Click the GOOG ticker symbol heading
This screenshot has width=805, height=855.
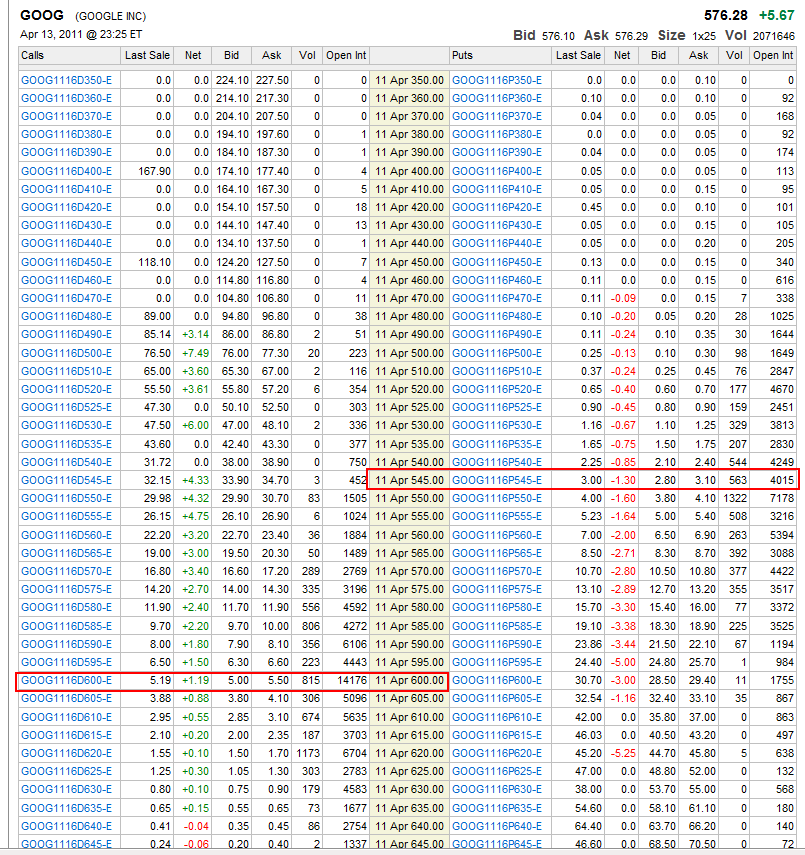[42, 17]
